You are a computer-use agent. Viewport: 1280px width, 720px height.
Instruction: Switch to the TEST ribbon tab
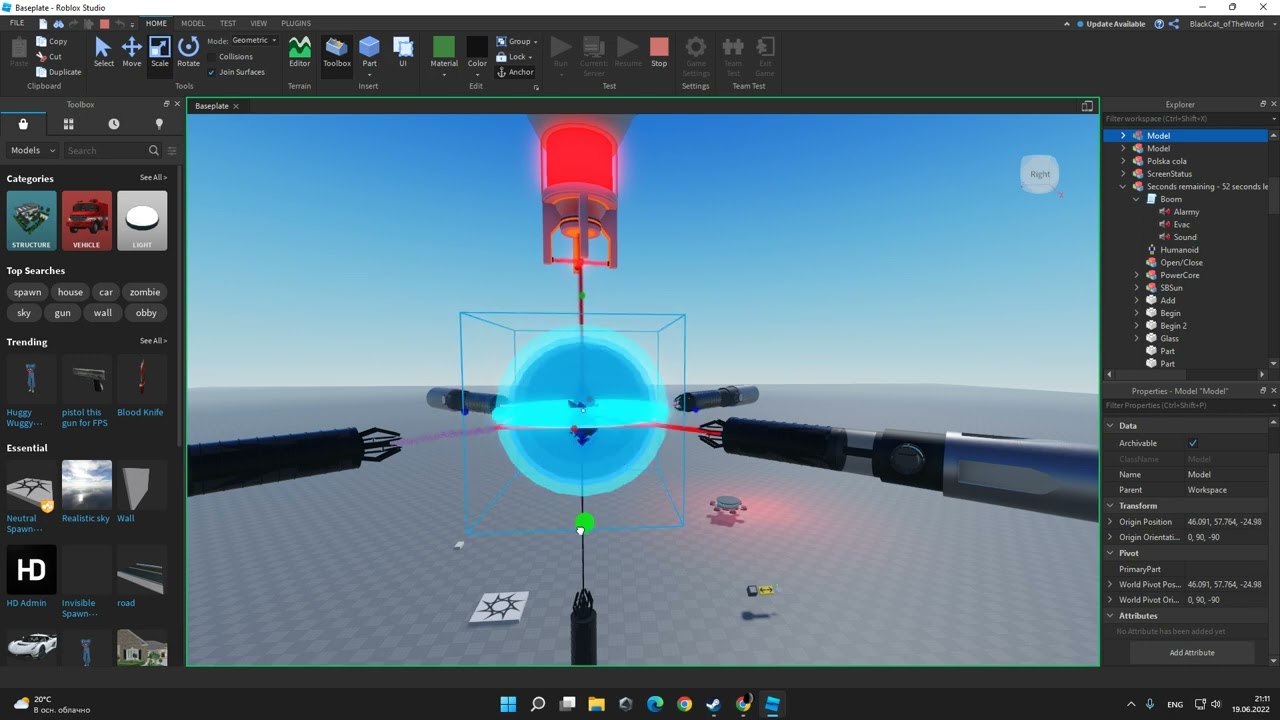coord(228,23)
